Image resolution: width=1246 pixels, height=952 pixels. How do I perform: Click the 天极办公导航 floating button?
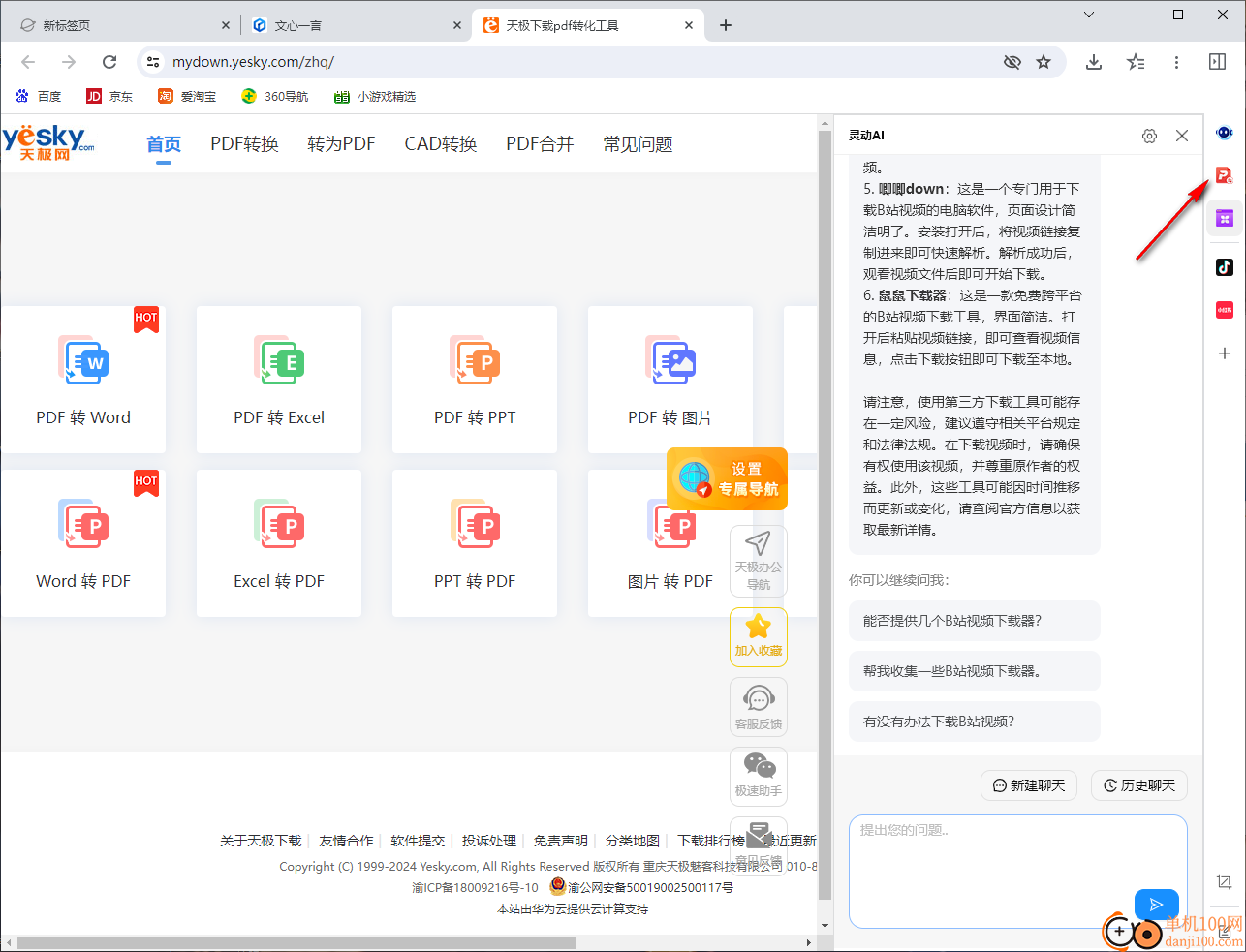click(x=758, y=561)
